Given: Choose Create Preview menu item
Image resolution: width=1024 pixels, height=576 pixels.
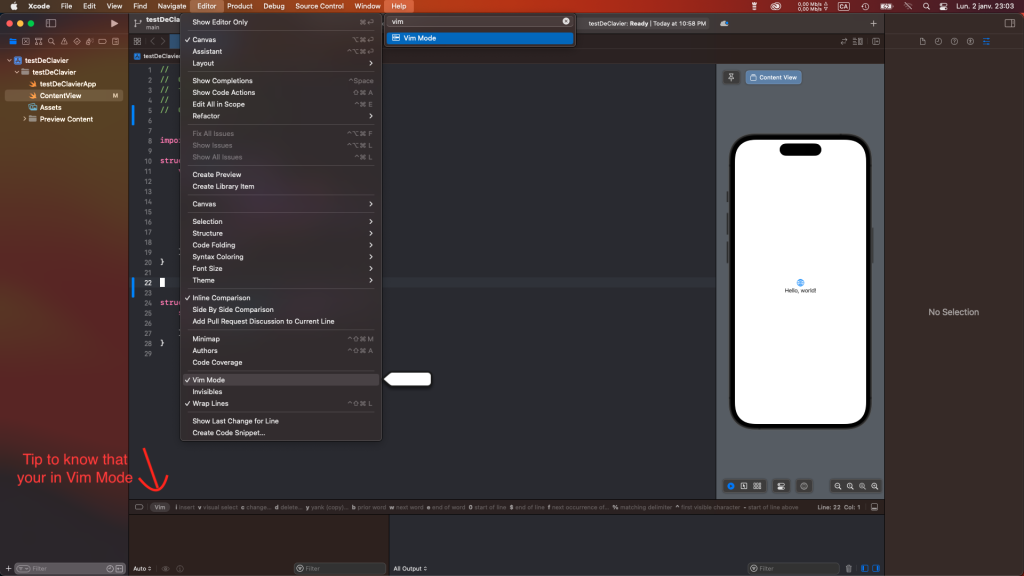Looking at the screenshot, I should click(x=281, y=175).
